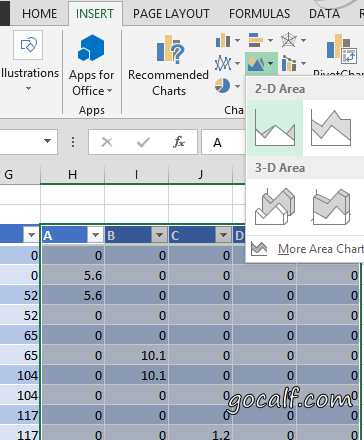Click the first 52 cell in column G
This screenshot has width=364, height=440.
(20, 296)
